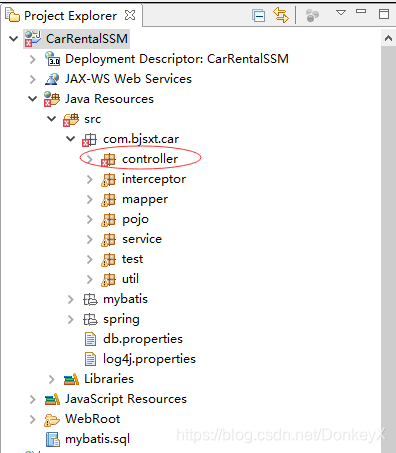Click the Project Explorer tab icon
This screenshot has height=453, width=396.
(x=12, y=15)
